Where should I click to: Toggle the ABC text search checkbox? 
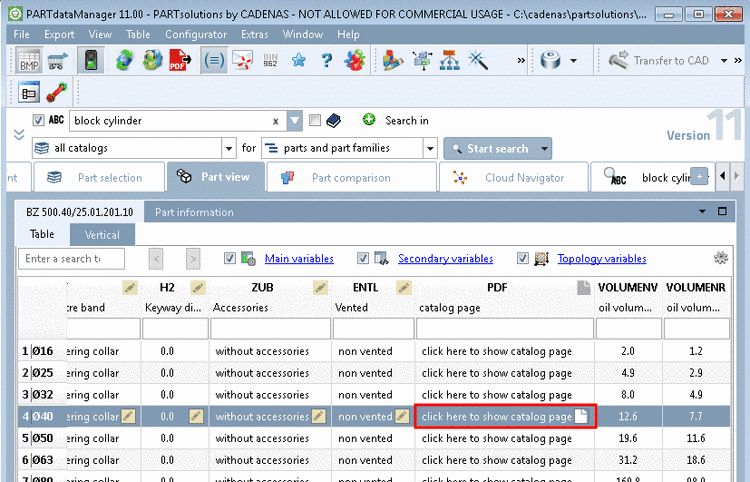click(x=38, y=120)
